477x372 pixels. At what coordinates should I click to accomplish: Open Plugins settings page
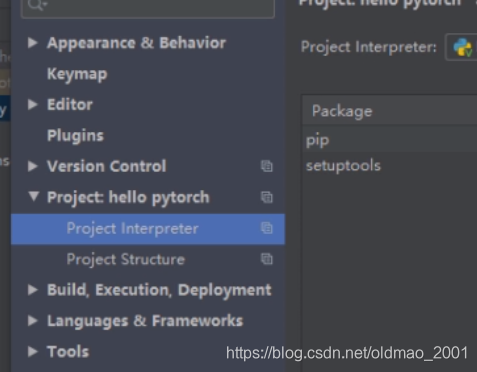pos(75,136)
